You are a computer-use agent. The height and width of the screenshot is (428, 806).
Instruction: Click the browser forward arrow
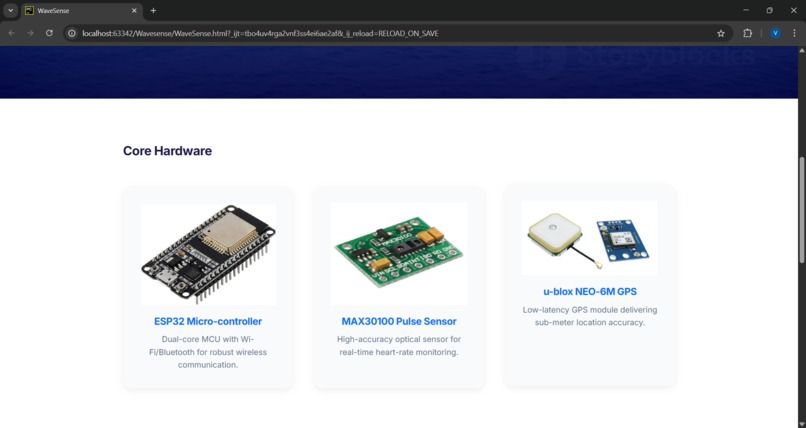click(x=30, y=33)
